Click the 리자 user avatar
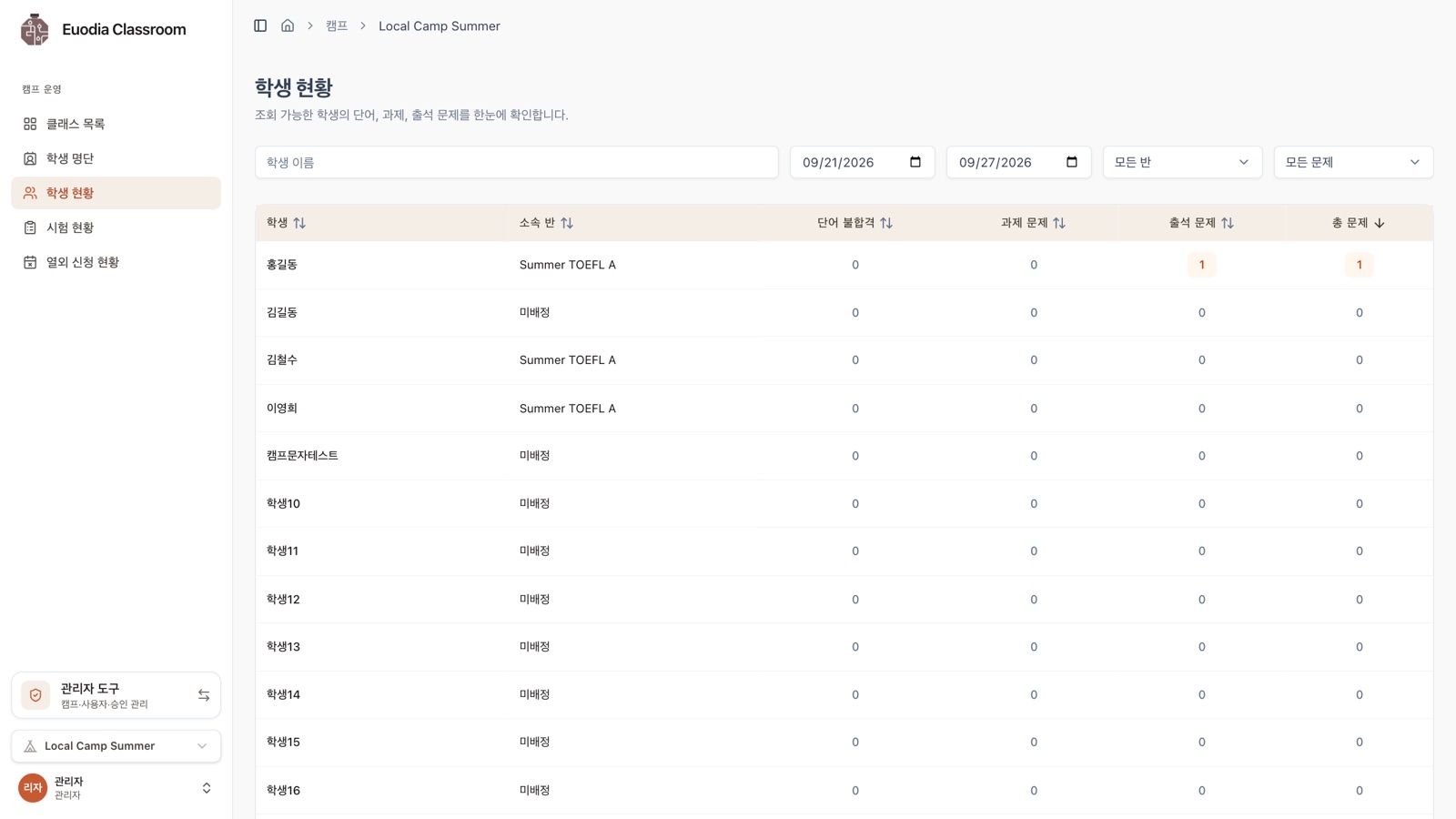This screenshot has height=819, width=1456. click(x=33, y=788)
